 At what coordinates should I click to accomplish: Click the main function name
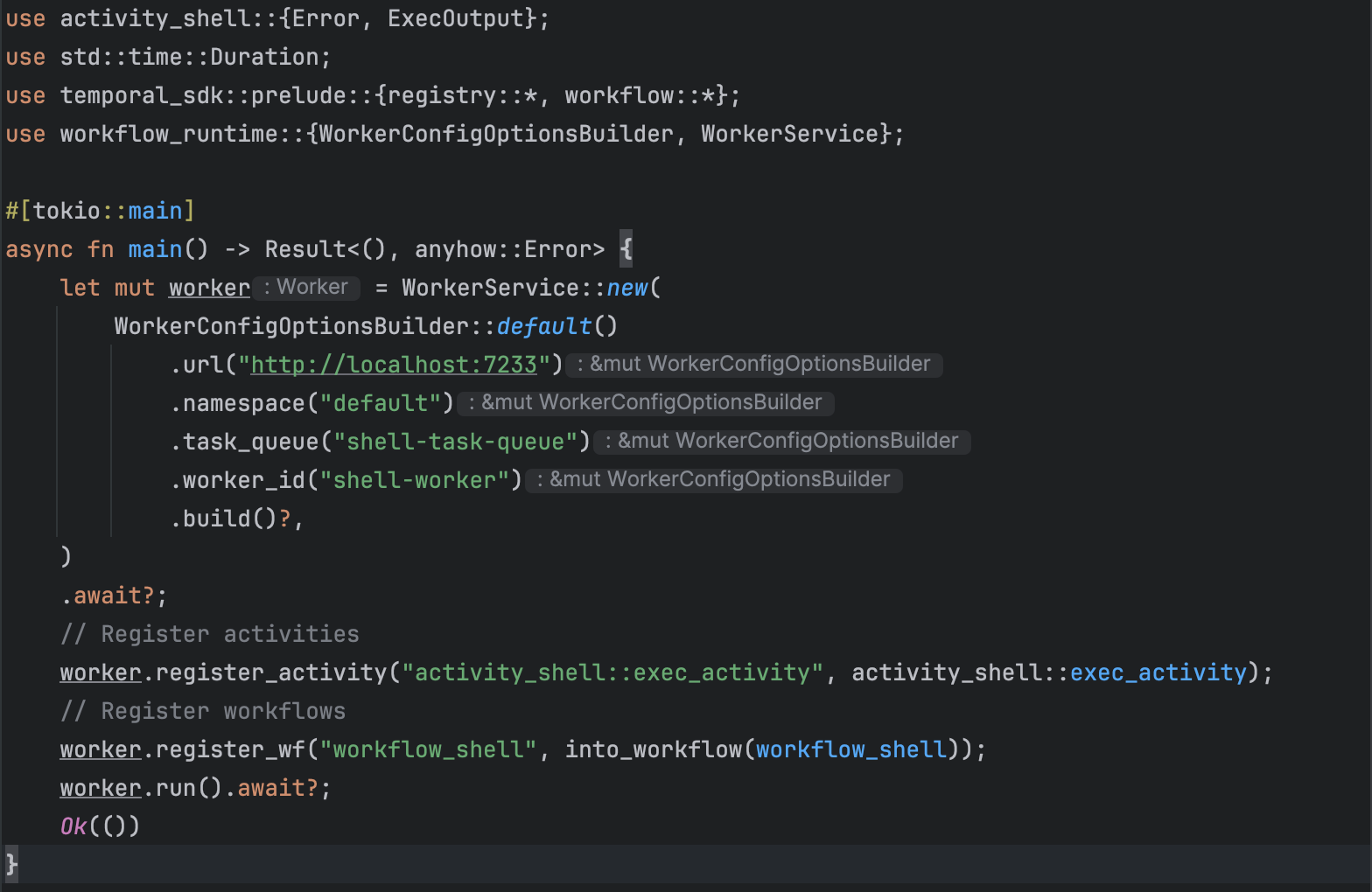point(155,249)
